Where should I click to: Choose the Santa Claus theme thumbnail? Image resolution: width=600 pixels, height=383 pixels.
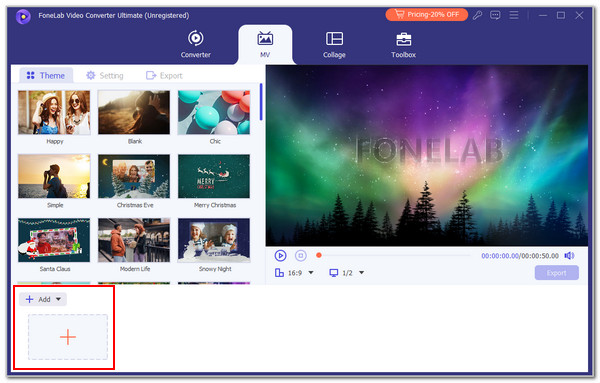click(x=54, y=240)
